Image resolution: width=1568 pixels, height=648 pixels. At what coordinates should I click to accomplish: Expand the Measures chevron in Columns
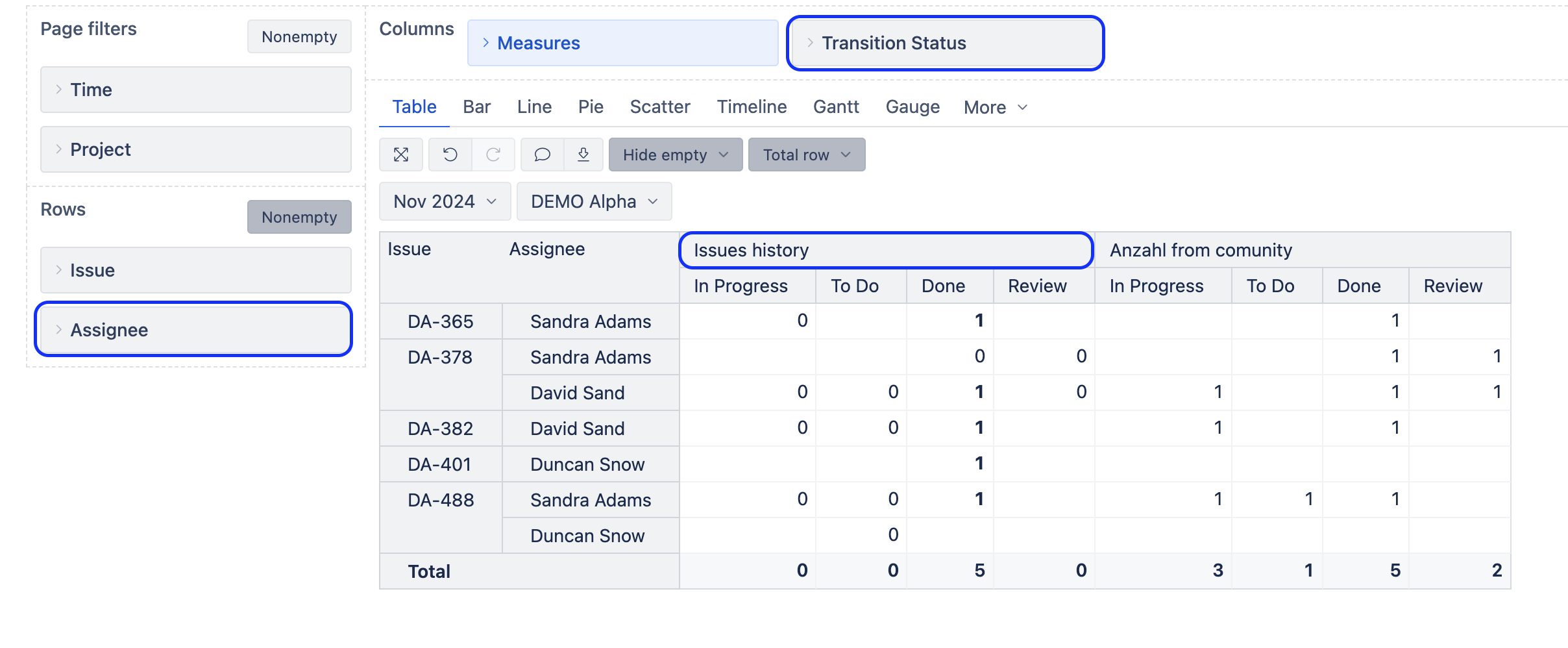tap(485, 43)
